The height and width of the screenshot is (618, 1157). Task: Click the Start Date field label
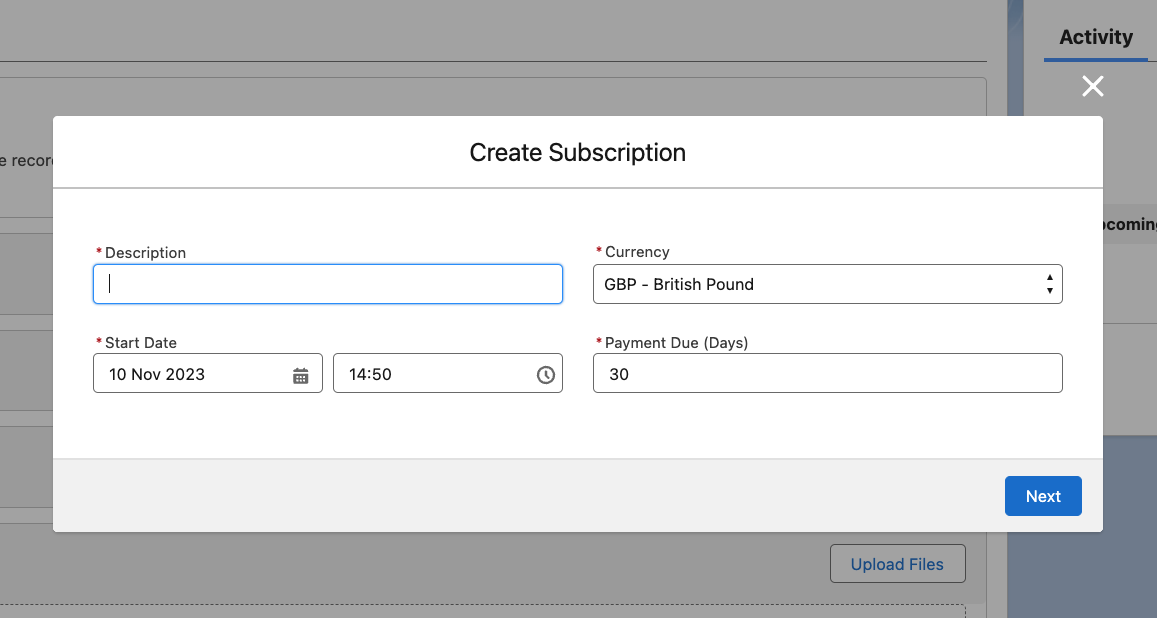pyautogui.click(x=140, y=343)
